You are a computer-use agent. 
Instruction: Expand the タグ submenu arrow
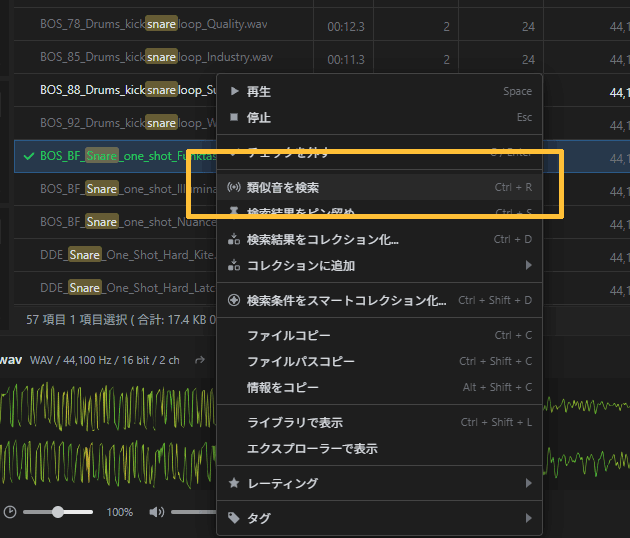[528, 518]
